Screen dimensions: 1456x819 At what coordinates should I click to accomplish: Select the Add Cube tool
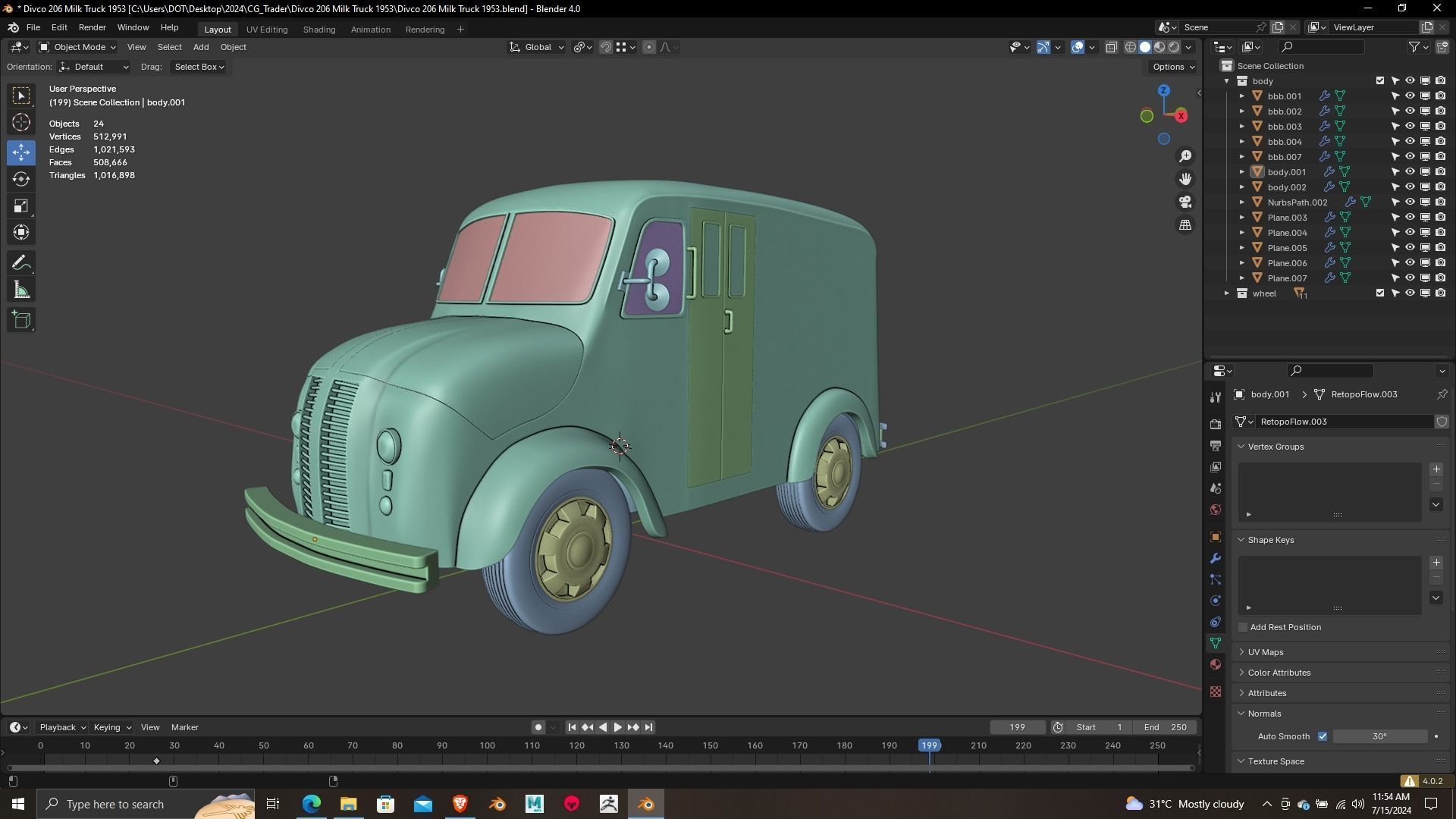21,320
